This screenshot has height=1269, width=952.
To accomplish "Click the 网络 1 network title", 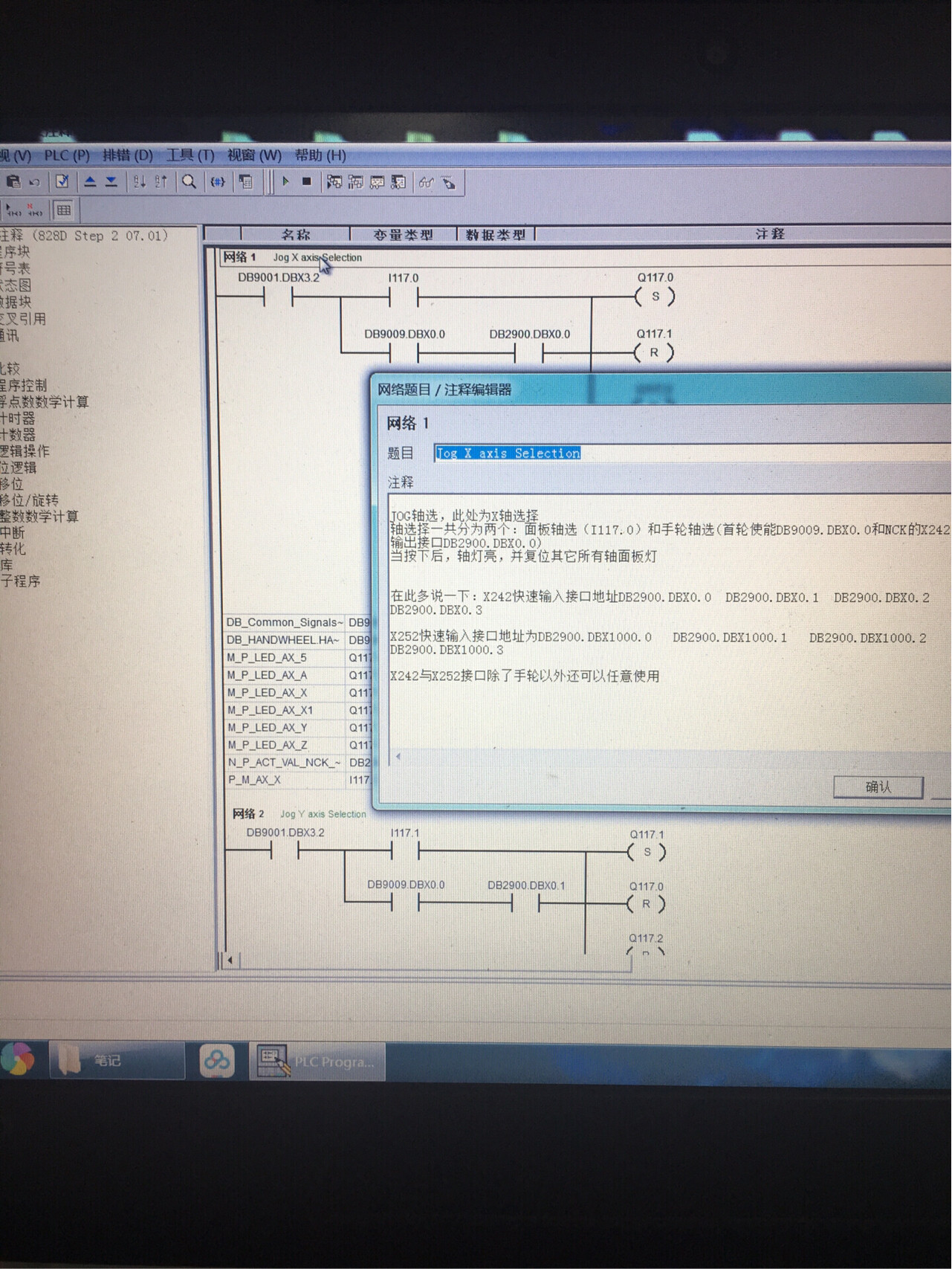I will [x=239, y=257].
